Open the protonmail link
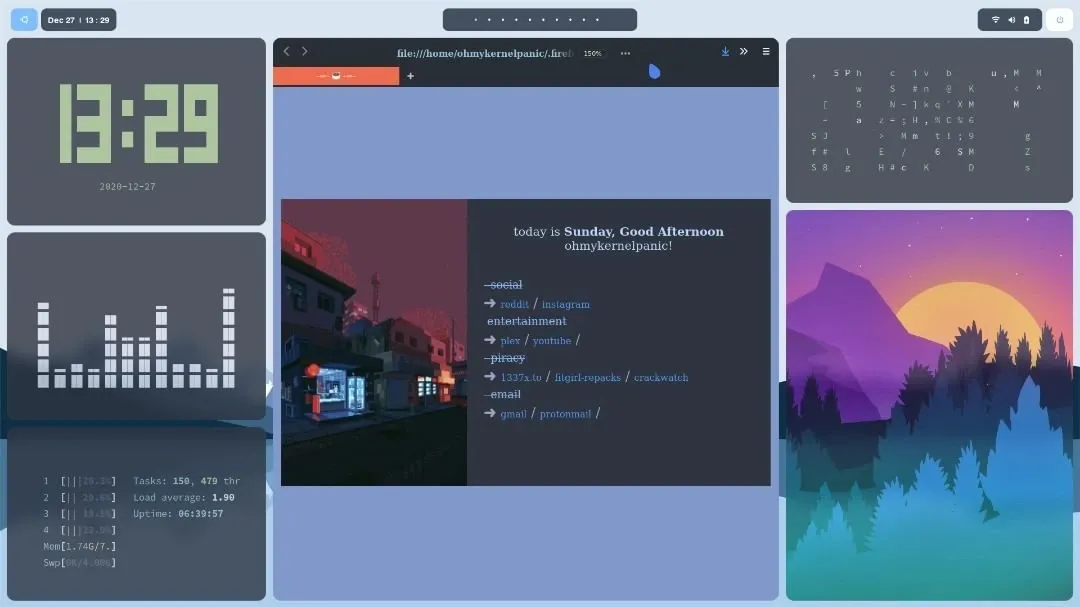The height and width of the screenshot is (607, 1080). 565,414
